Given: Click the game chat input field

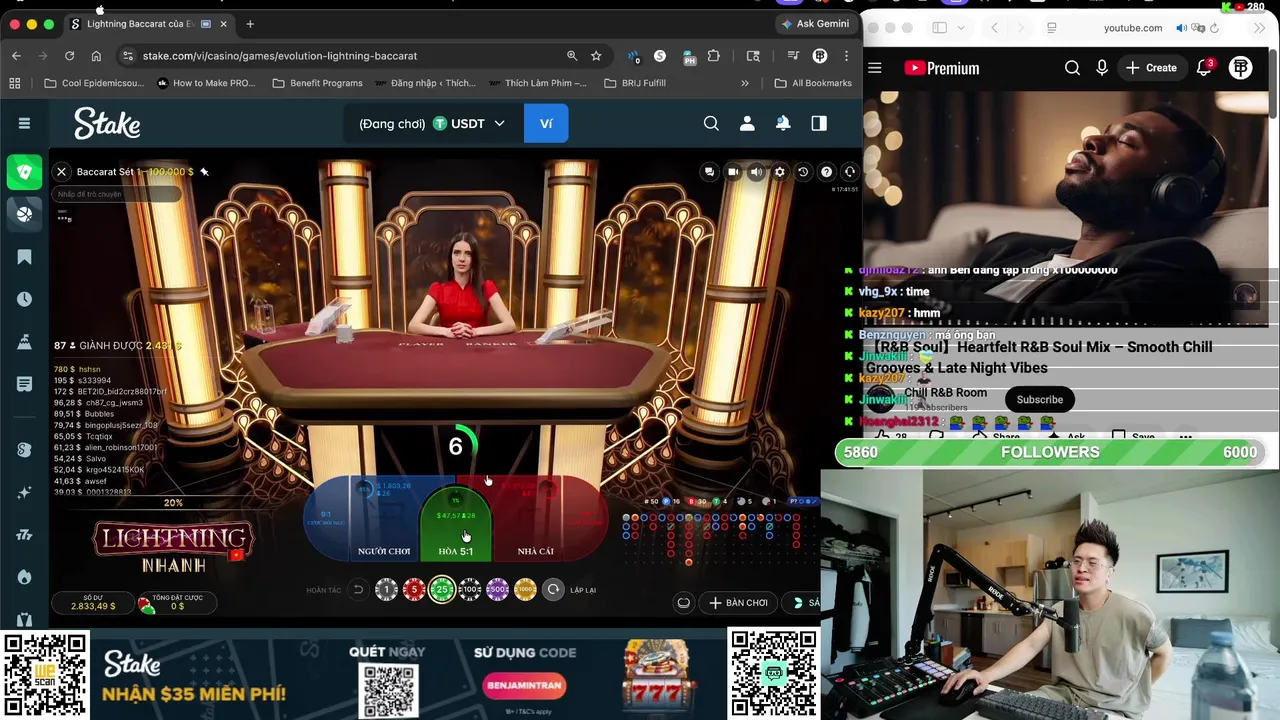Looking at the screenshot, I should (x=117, y=194).
